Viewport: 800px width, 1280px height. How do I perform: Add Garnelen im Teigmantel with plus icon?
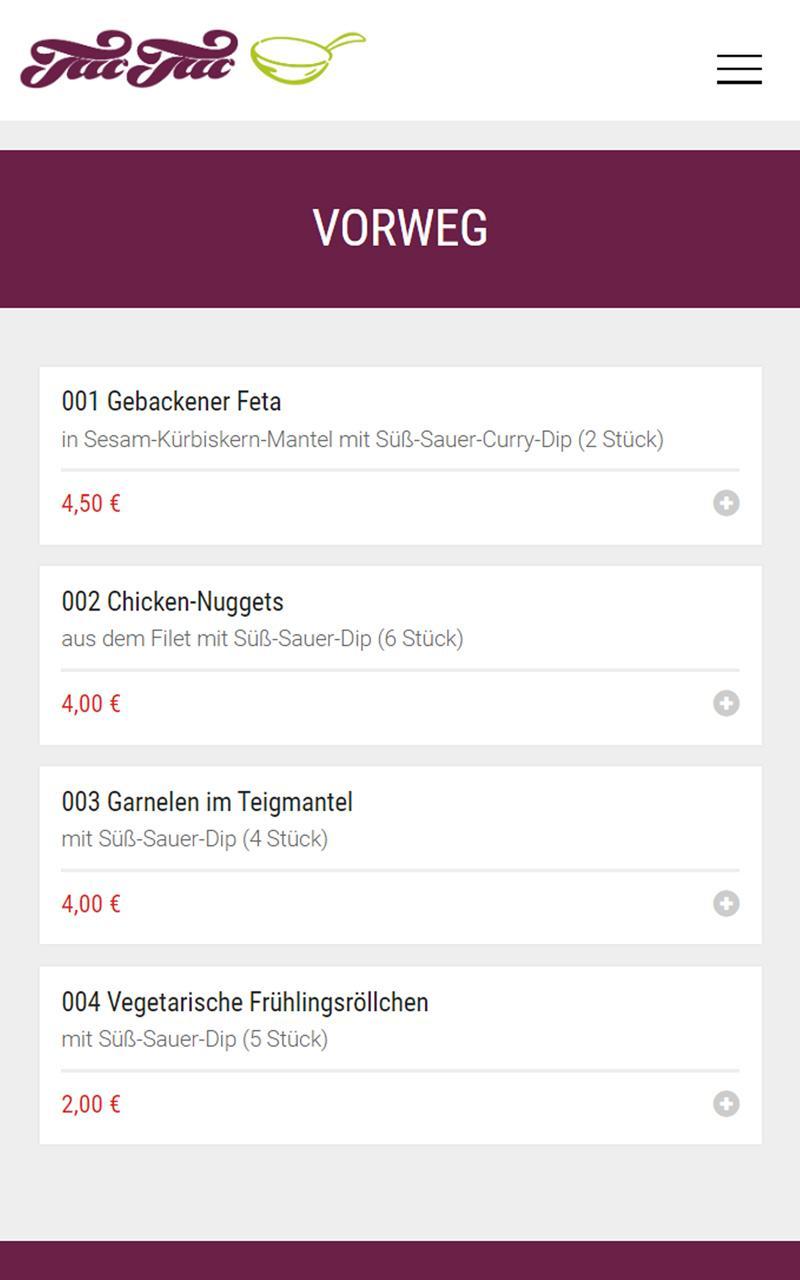coord(726,903)
